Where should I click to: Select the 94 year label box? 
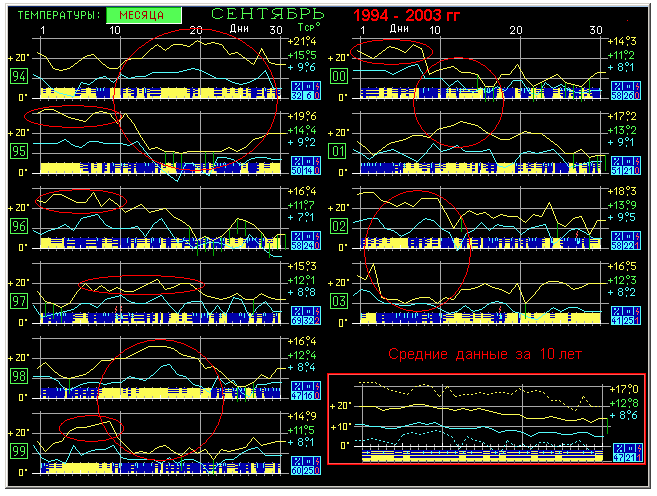point(19,76)
